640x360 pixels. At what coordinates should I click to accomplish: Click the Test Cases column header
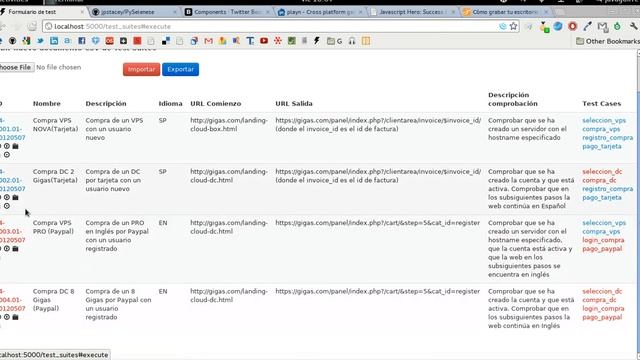(601, 104)
